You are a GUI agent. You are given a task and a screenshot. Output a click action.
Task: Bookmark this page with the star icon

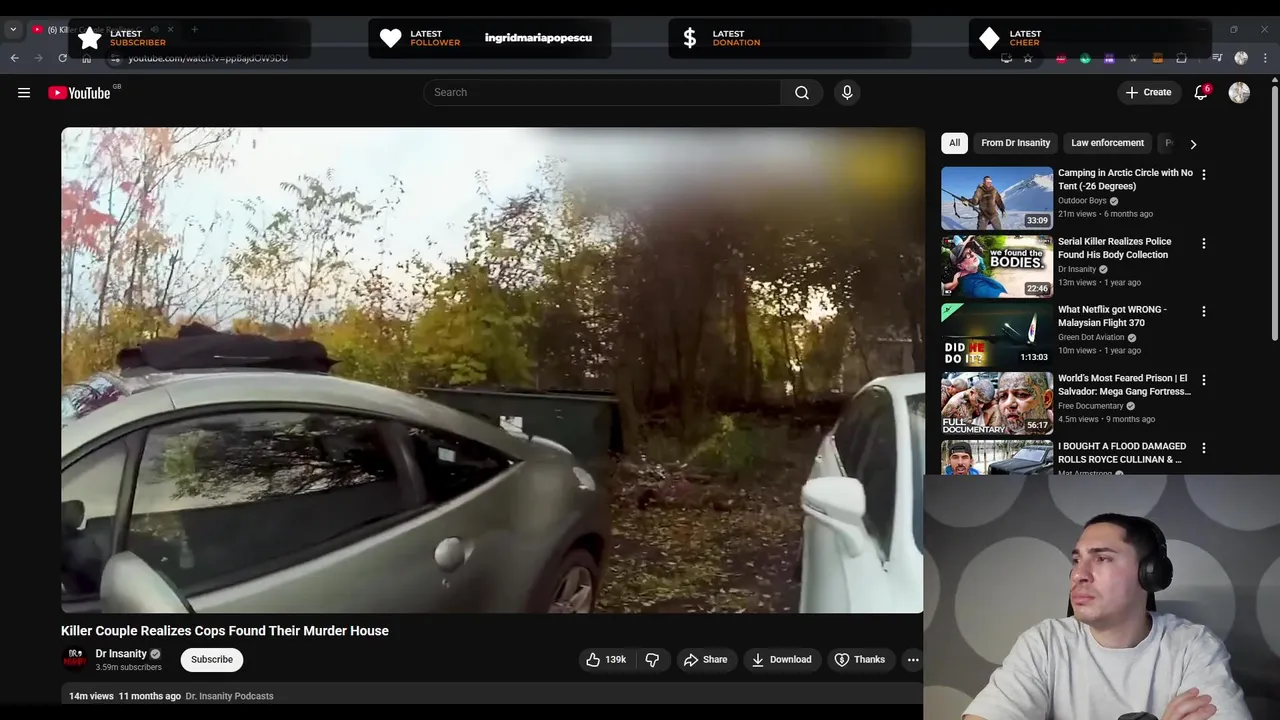[1028, 58]
